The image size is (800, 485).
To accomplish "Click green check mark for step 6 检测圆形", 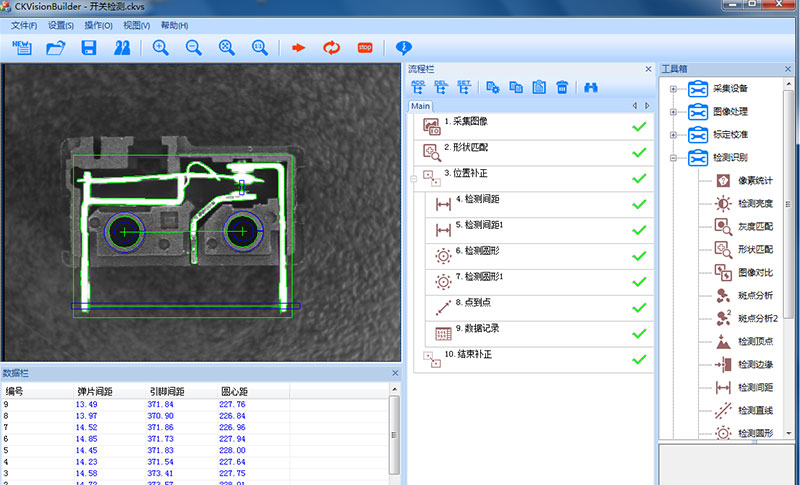I will tap(639, 255).
